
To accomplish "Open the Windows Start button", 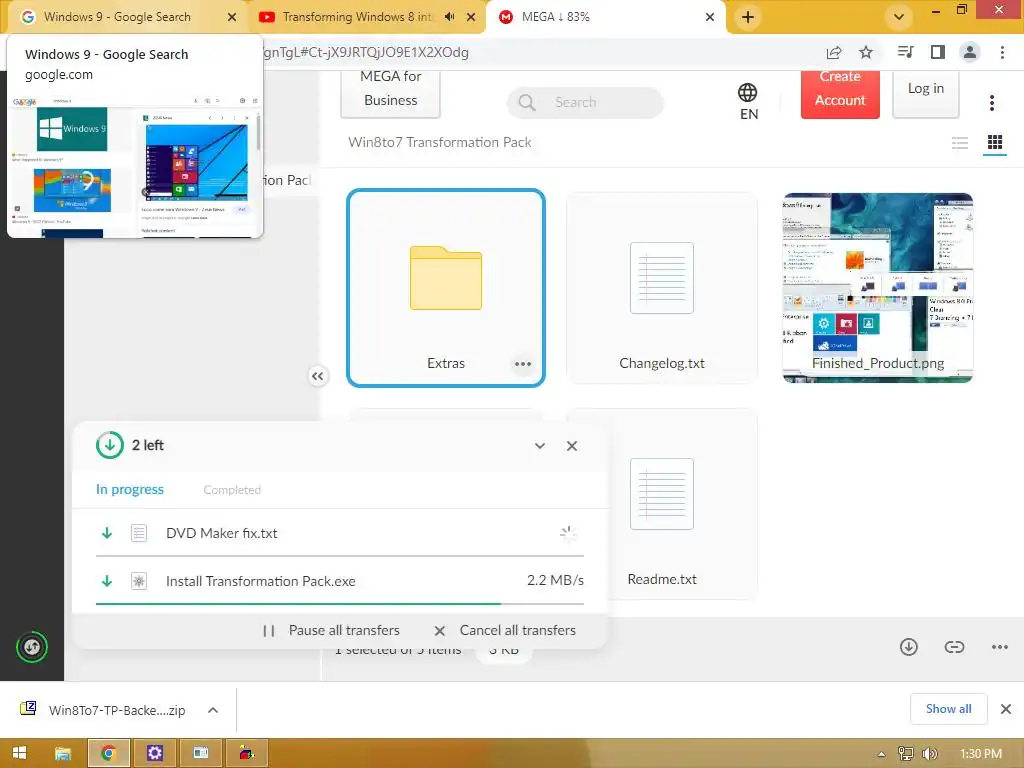I will [20, 753].
